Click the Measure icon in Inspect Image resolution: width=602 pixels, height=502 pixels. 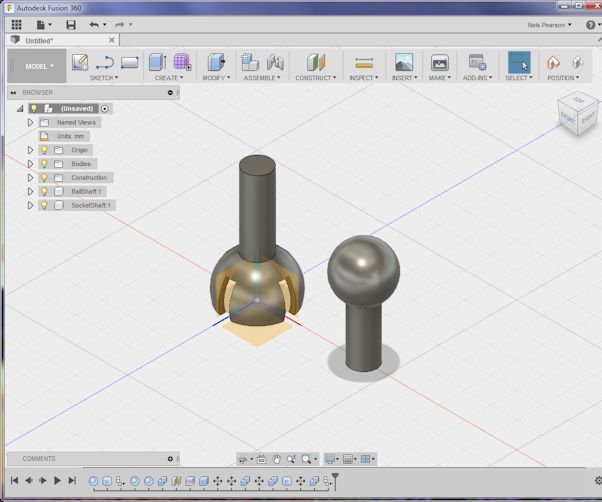point(364,63)
